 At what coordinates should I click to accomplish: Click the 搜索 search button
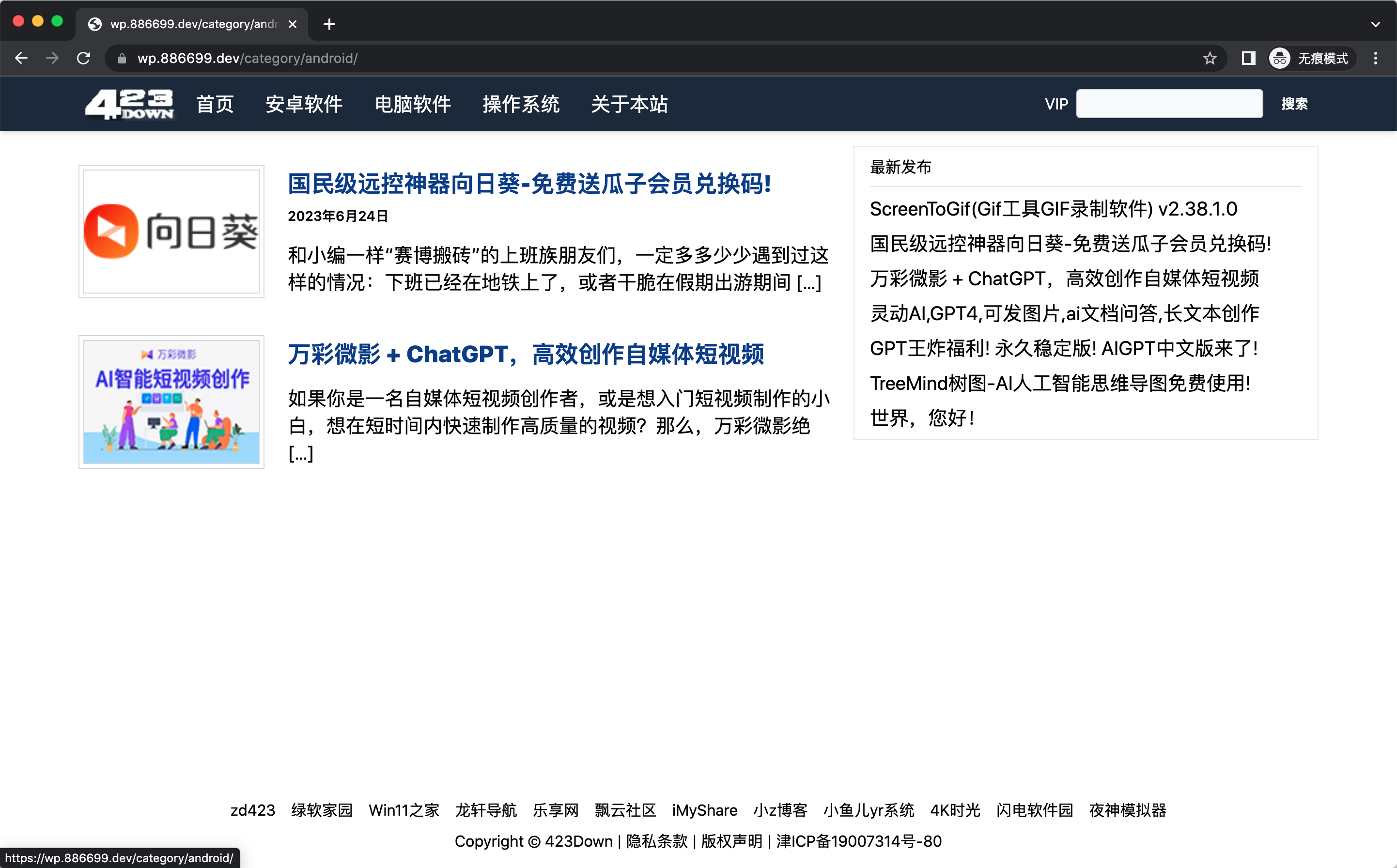pyautogui.click(x=1294, y=104)
